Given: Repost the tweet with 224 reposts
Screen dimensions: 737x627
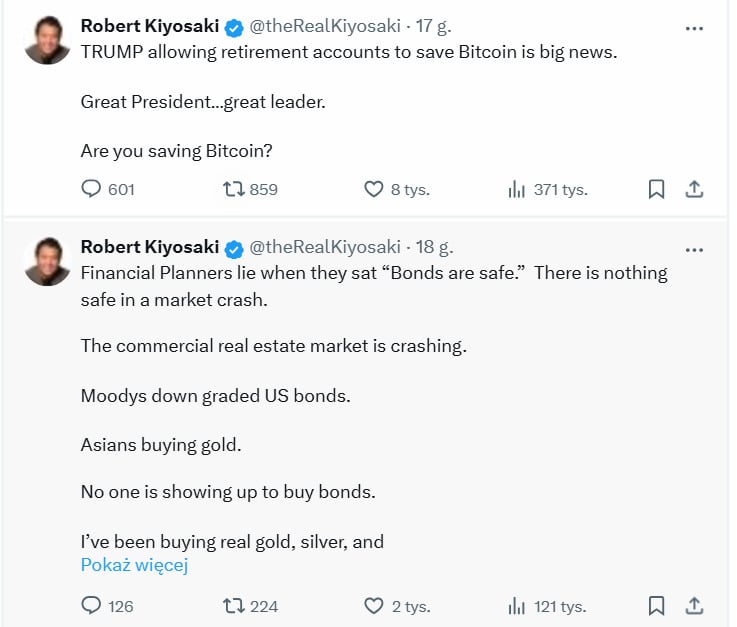Looking at the screenshot, I should point(234,605).
